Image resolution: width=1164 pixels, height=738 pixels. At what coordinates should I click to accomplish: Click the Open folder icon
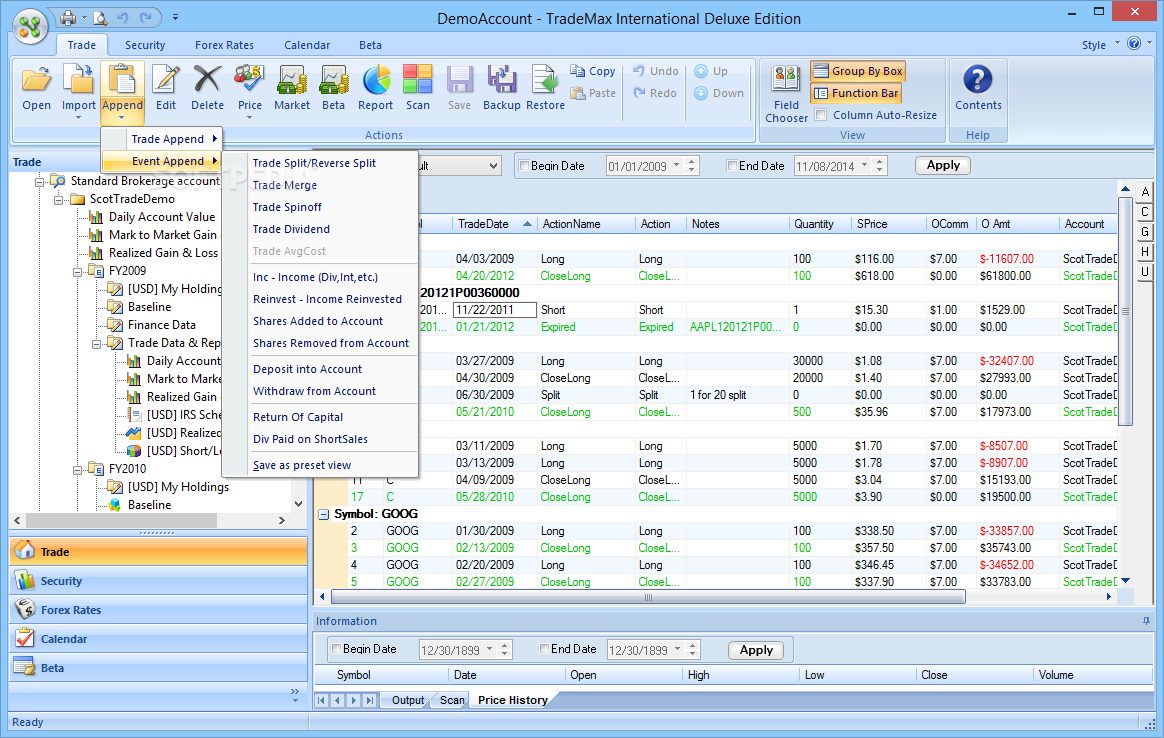click(x=36, y=79)
